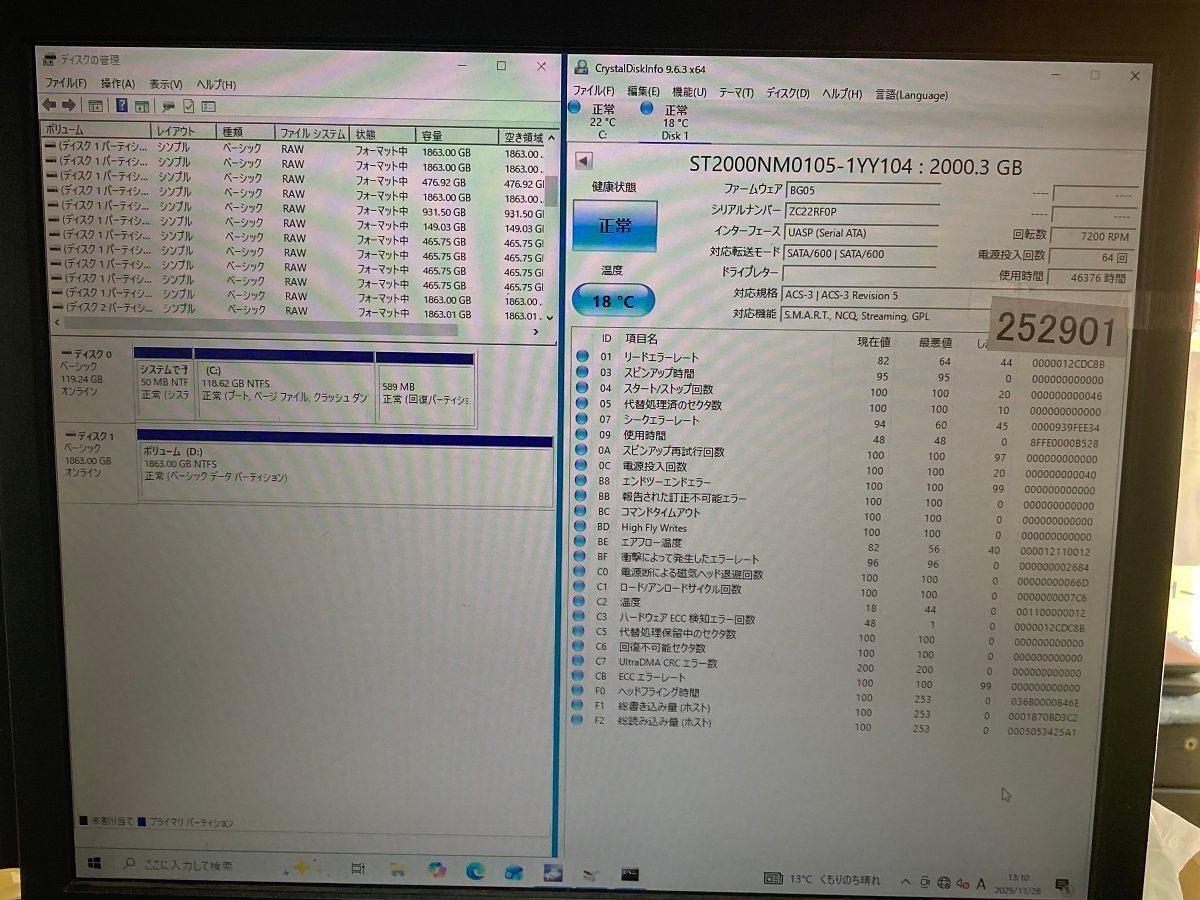Sort by ファイル システム column header
Image resolution: width=1200 pixels, height=900 pixels.
(x=313, y=133)
